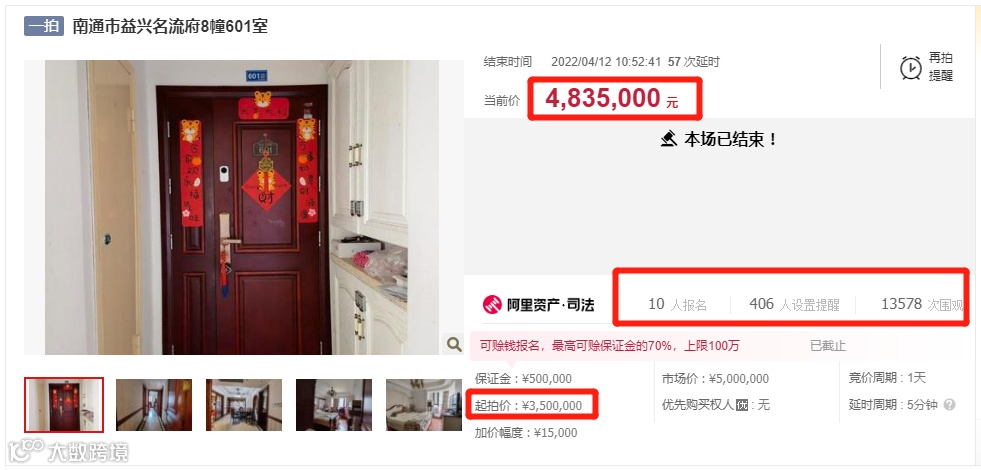Open the listing title 南通市益兴名流府8幢601室
Screen dimensions: 981x470
coord(170,26)
